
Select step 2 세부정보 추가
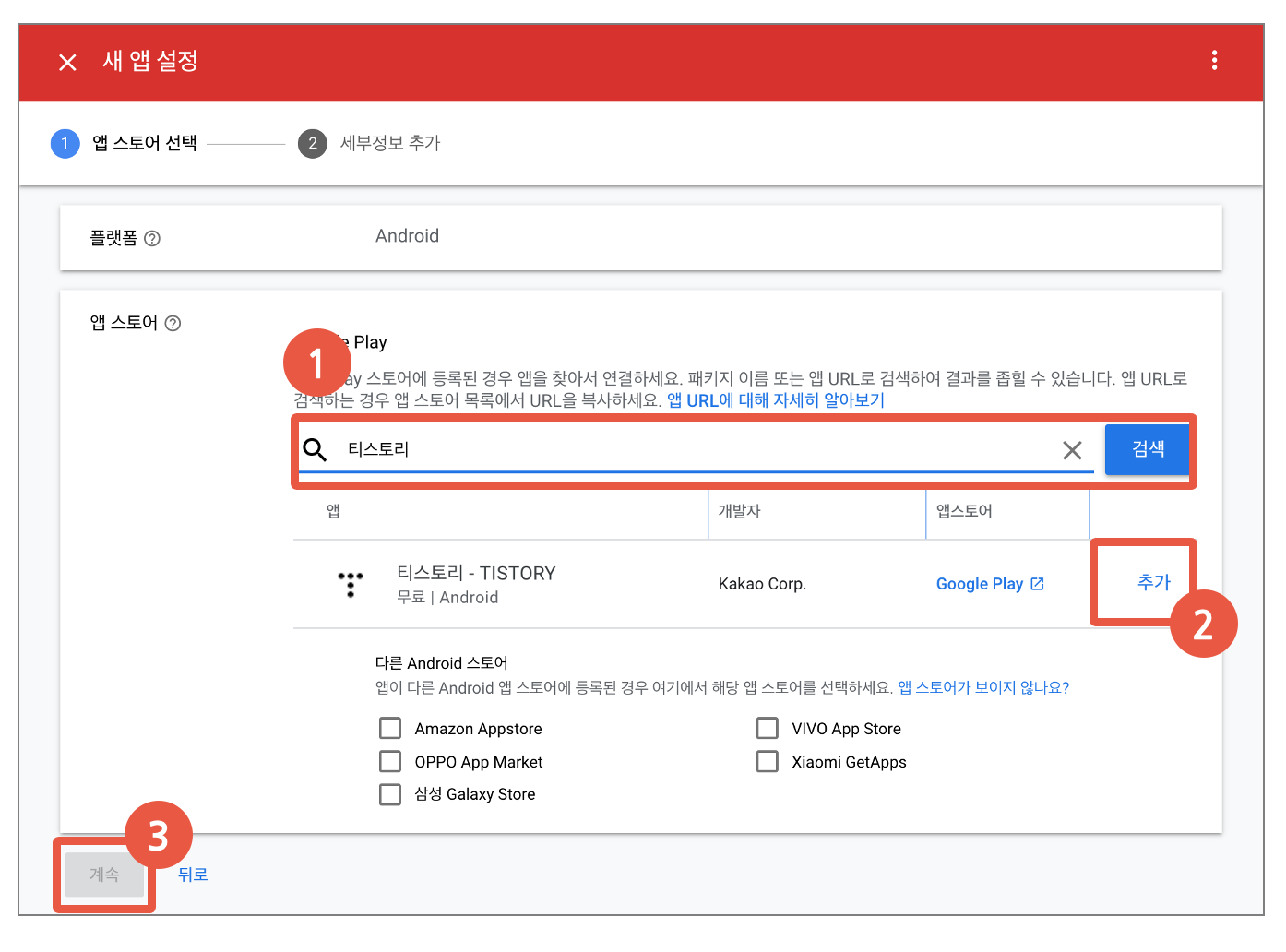click(x=369, y=143)
